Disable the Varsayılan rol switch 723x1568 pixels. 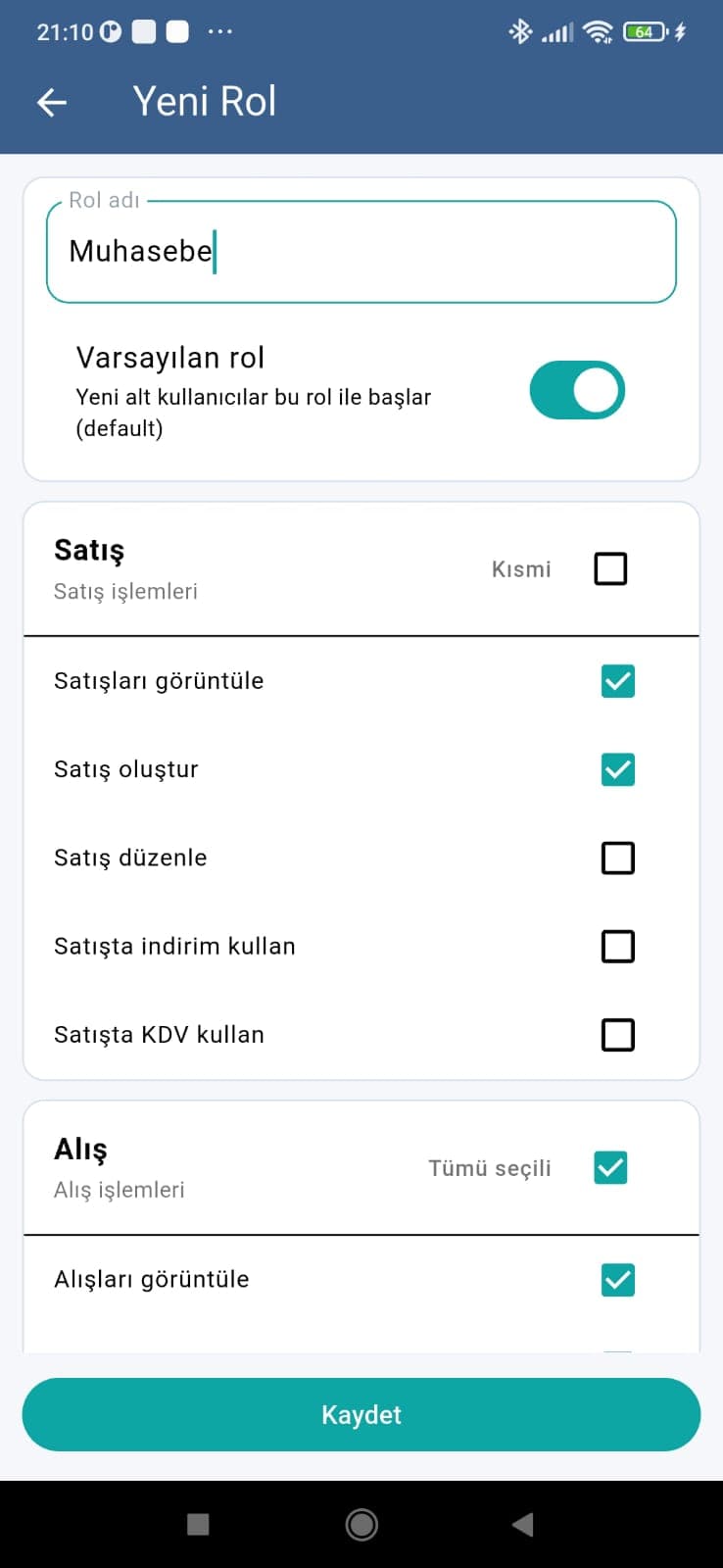pyautogui.click(x=577, y=391)
